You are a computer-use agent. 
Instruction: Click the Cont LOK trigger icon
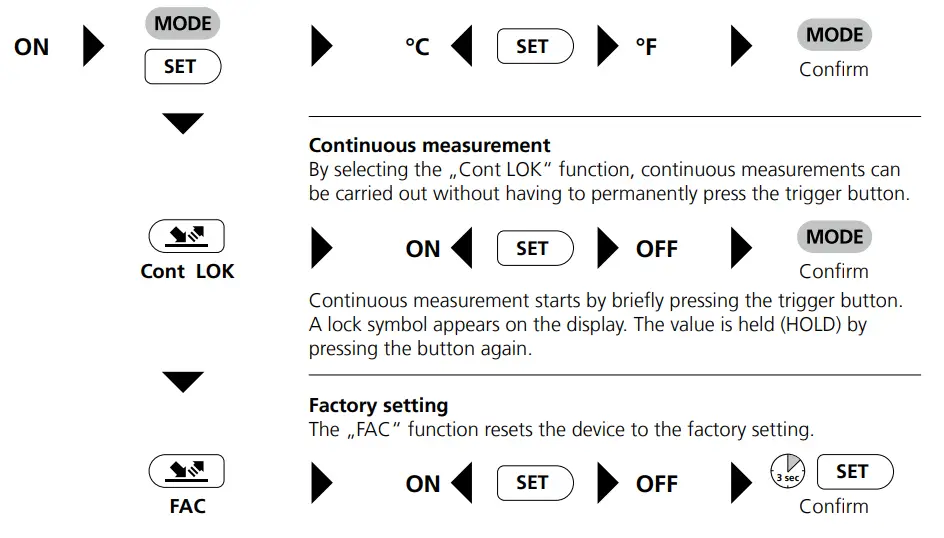[186, 237]
